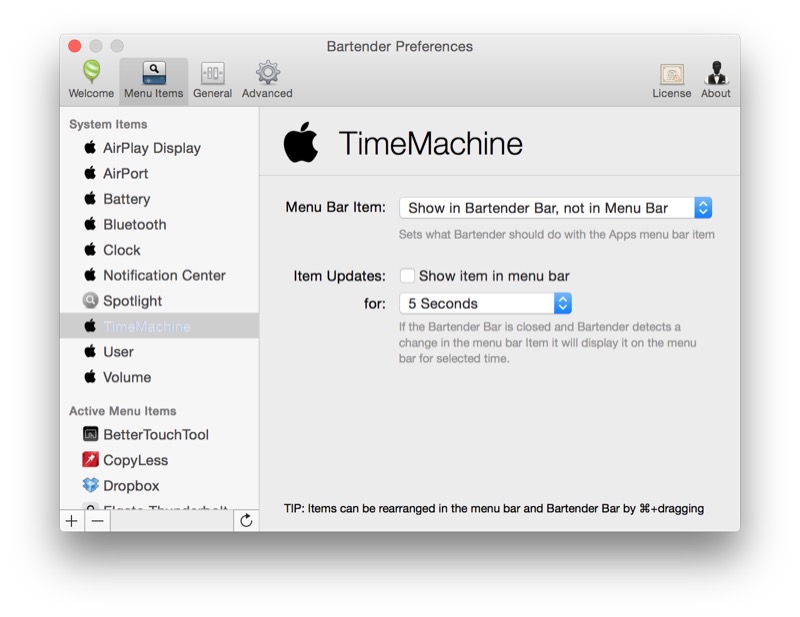800x617 pixels.
Task: Open the Advanced gear icon
Action: tap(268, 72)
